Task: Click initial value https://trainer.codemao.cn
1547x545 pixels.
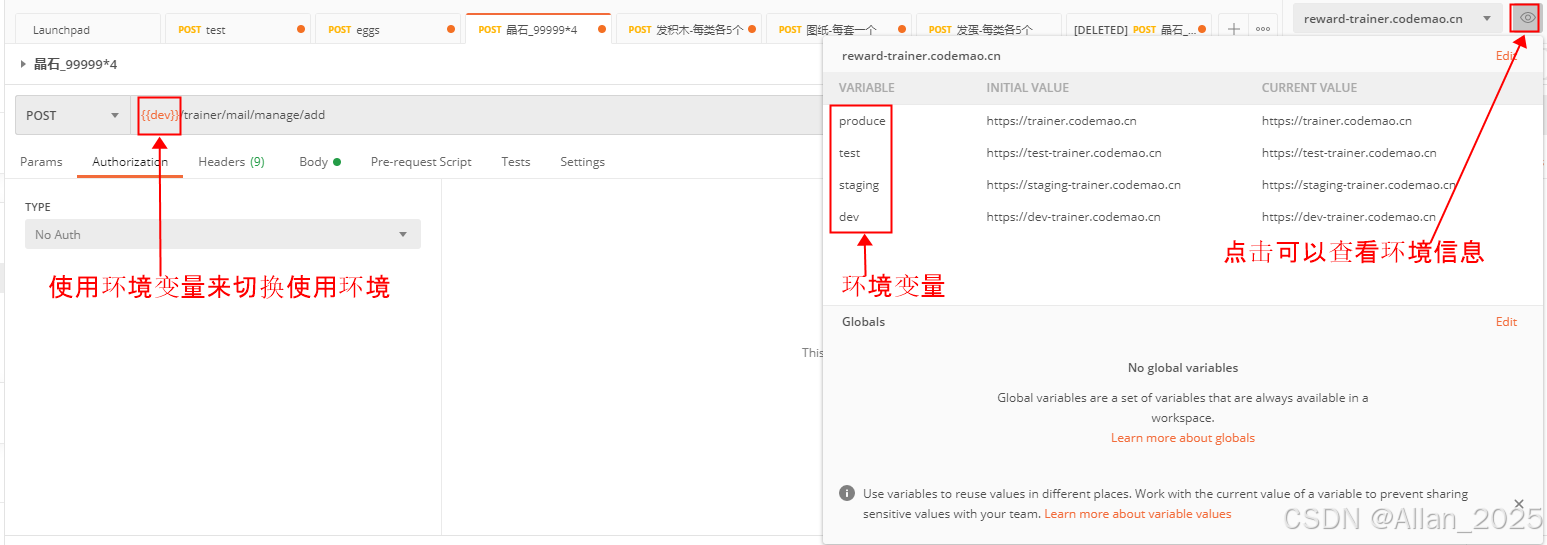Action: pyautogui.click(x=1061, y=121)
